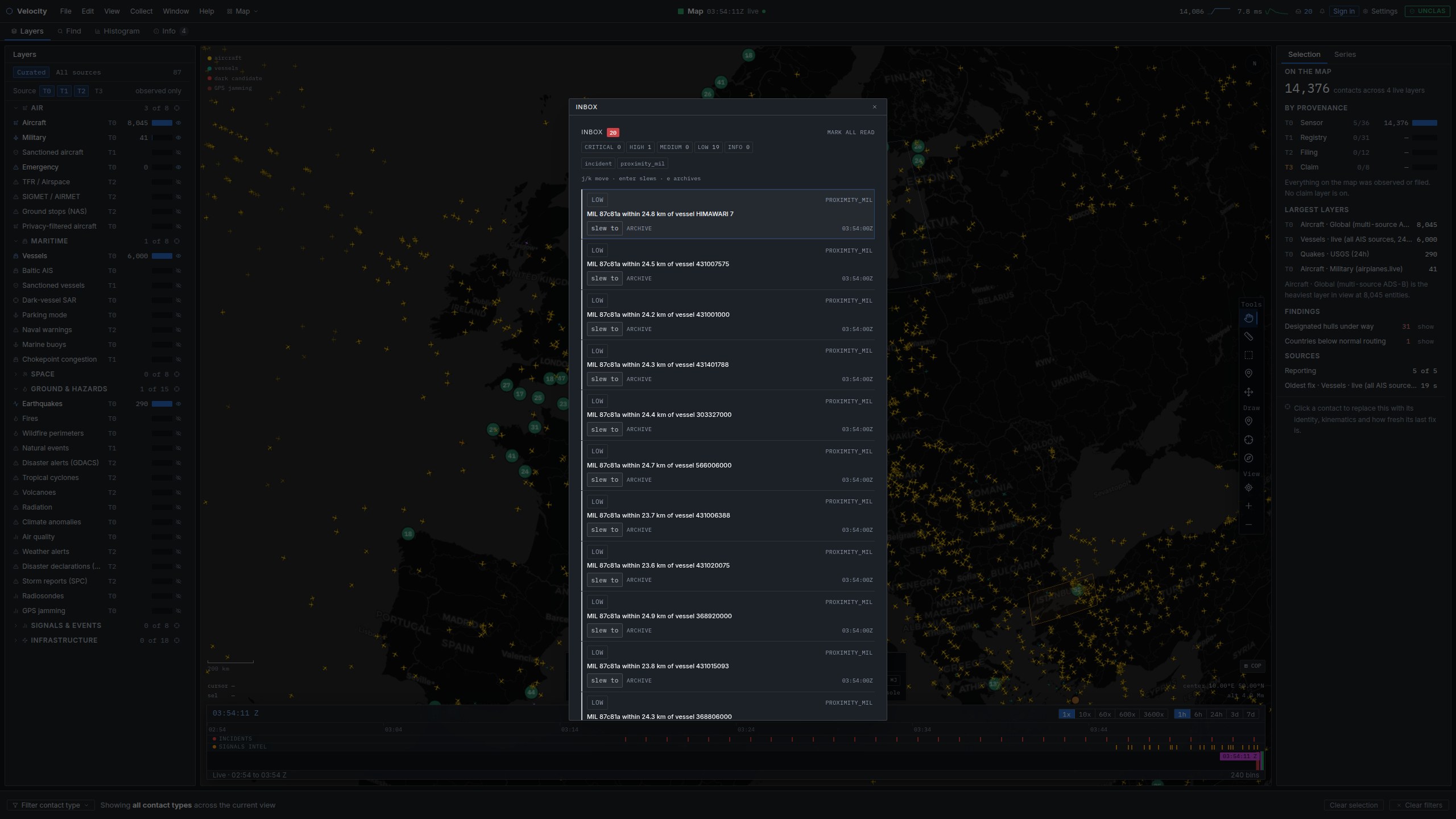Select the pan hand tool
The width and height of the screenshot is (1456, 819).
pos(1248,318)
